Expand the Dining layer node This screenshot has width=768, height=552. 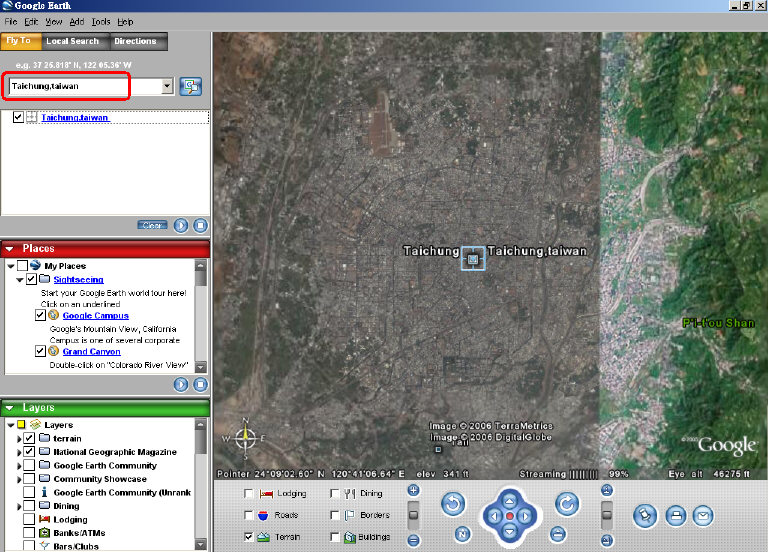[19, 506]
